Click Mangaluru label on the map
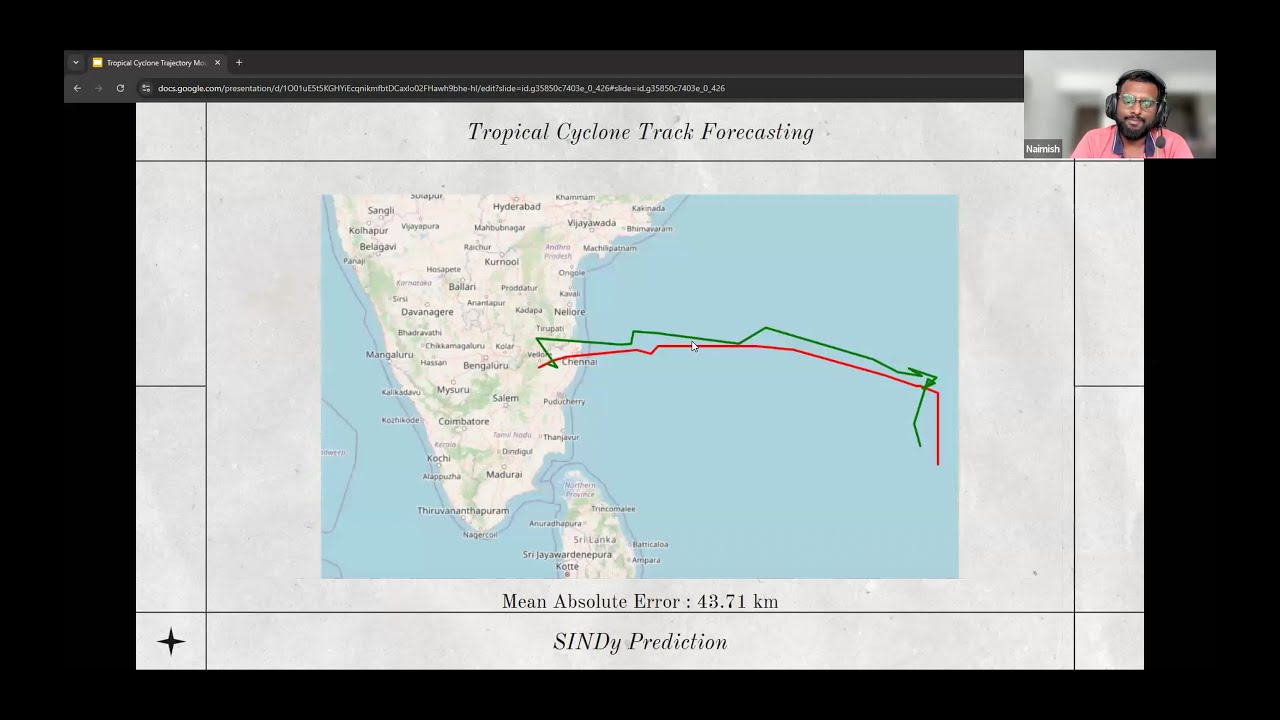 pyautogui.click(x=389, y=355)
